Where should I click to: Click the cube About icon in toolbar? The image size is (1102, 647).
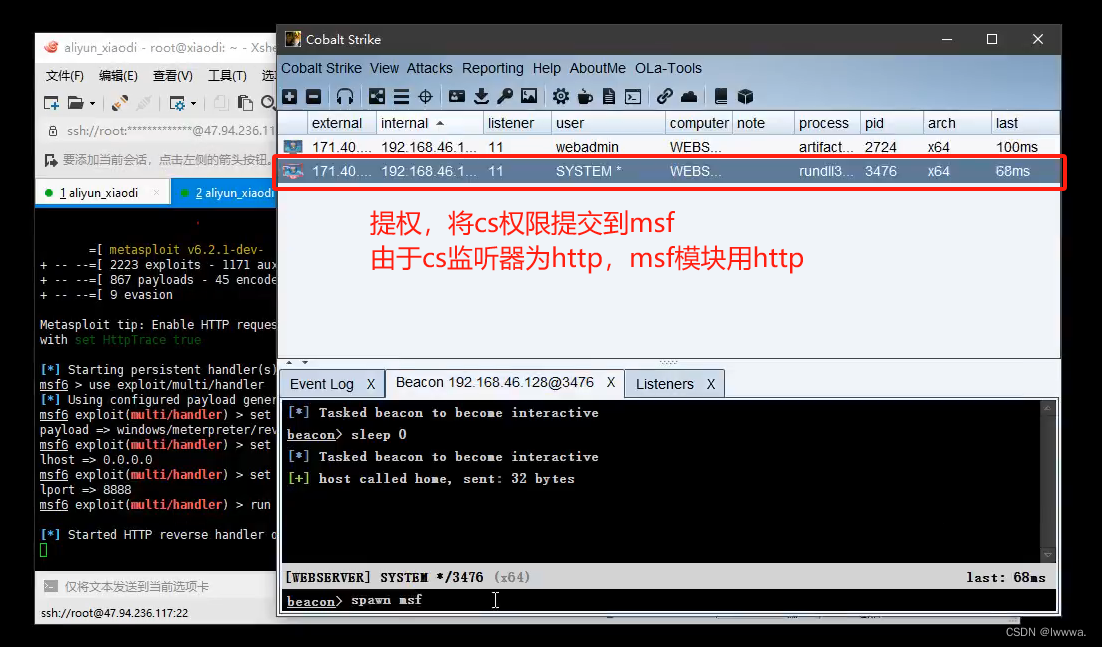(745, 96)
